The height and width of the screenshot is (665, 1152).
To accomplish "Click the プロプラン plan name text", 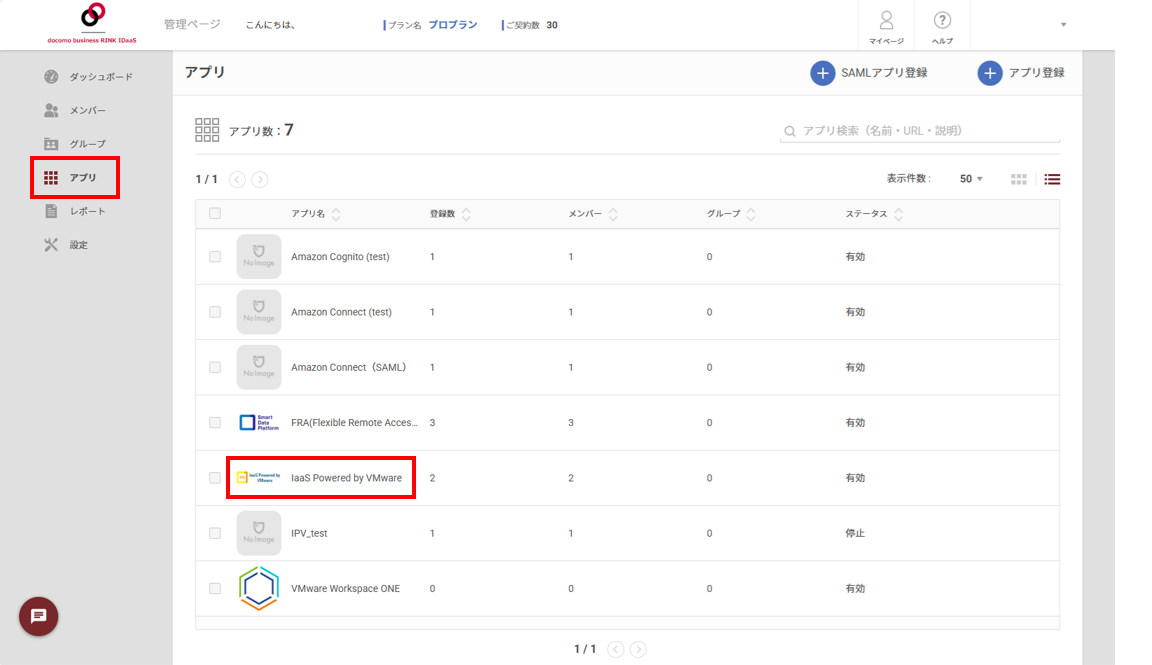I will click(x=453, y=25).
